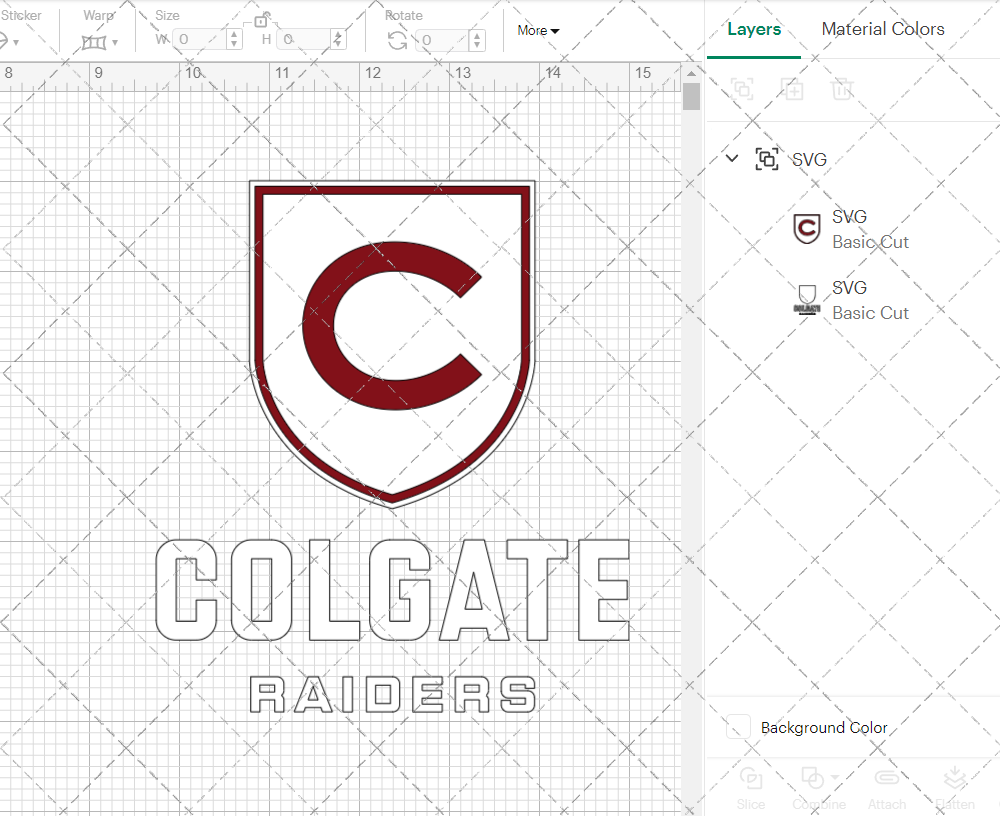
Task: Click the Attach paperclip icon
Action: (886, 778)
